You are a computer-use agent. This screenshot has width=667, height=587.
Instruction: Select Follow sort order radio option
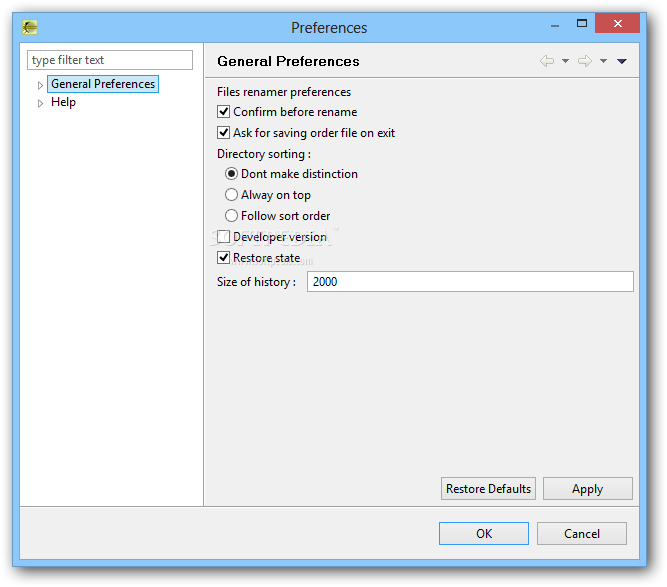(231, 216)
